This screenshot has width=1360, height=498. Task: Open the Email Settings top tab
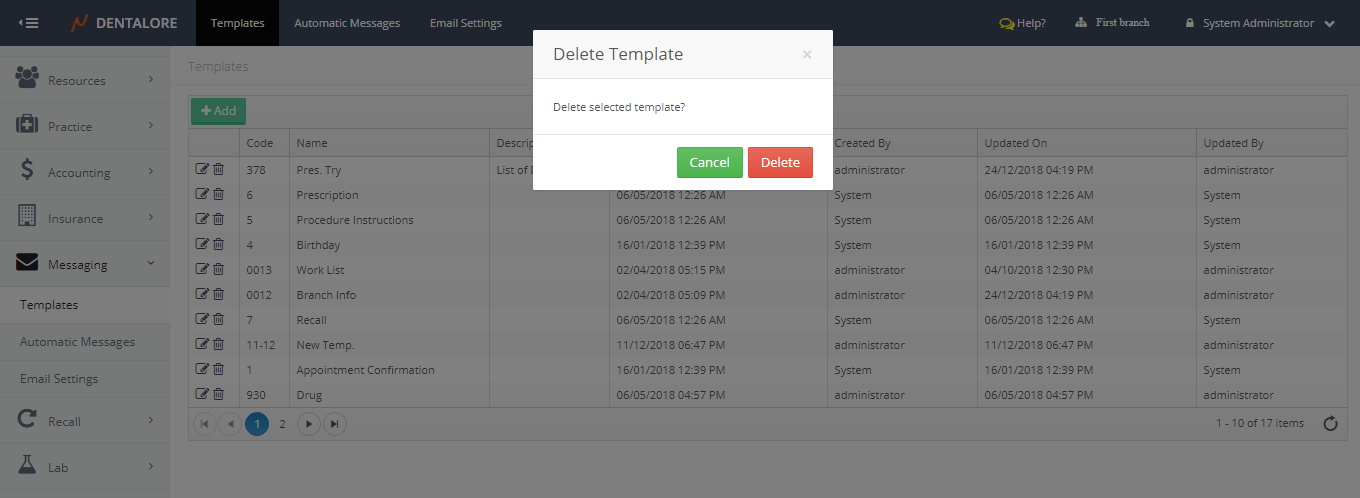[466, 23]
